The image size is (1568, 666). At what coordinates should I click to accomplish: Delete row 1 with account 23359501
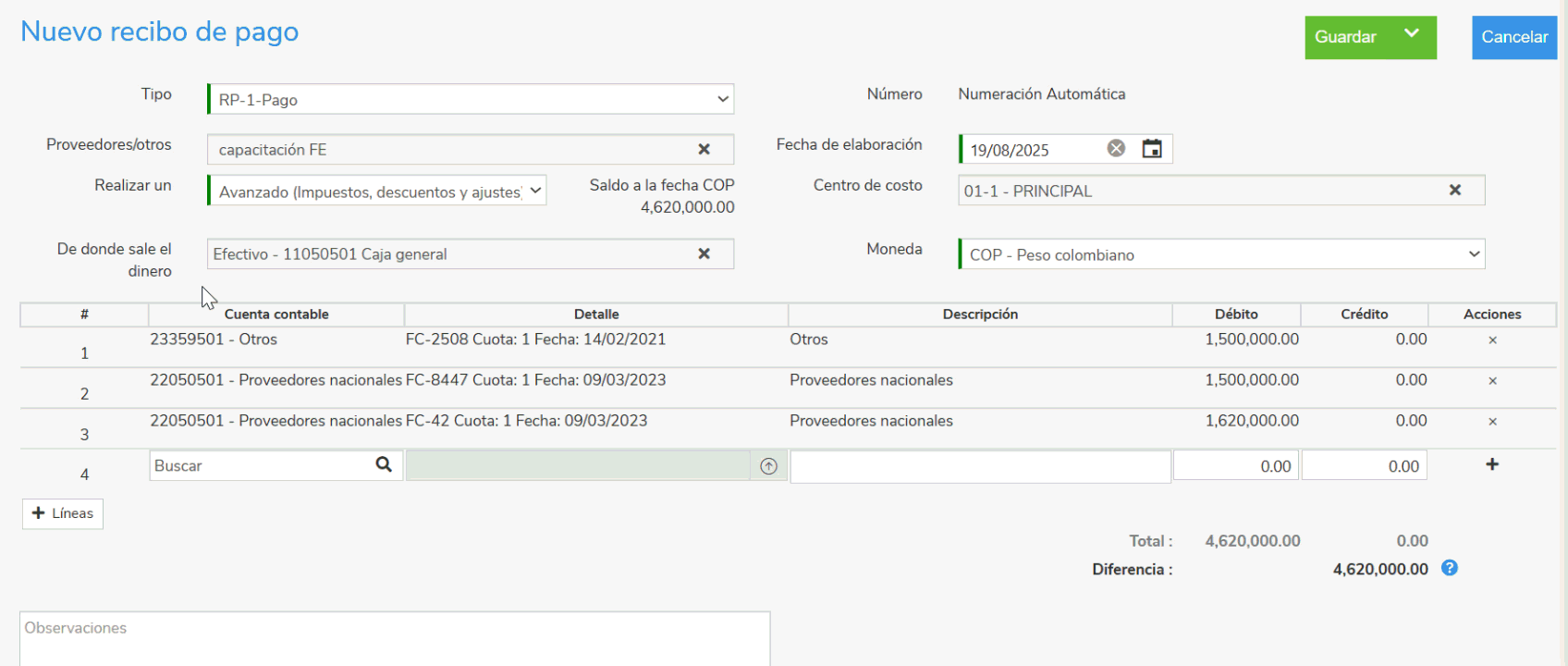click(x=1492, y=340)
